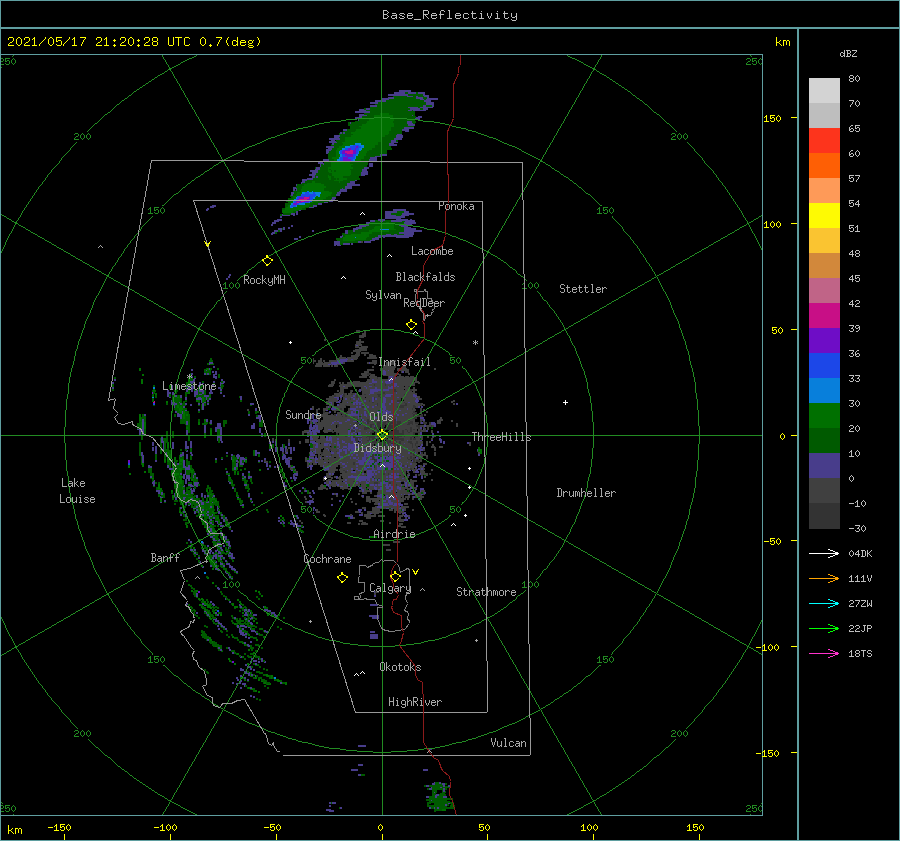
Task: Pick the indigo 0–10 dBZ color swatch
Action: [x=824, y=466]
